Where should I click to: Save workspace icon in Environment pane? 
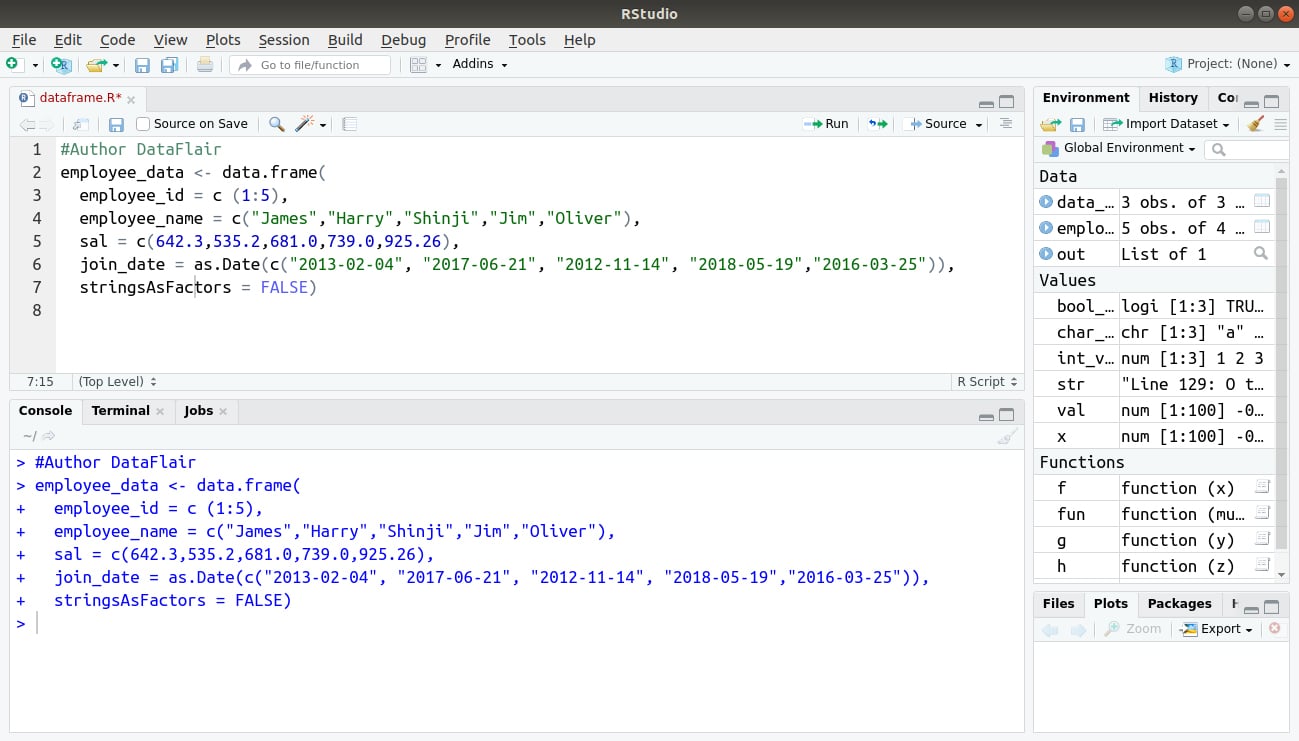(1077, 124)
